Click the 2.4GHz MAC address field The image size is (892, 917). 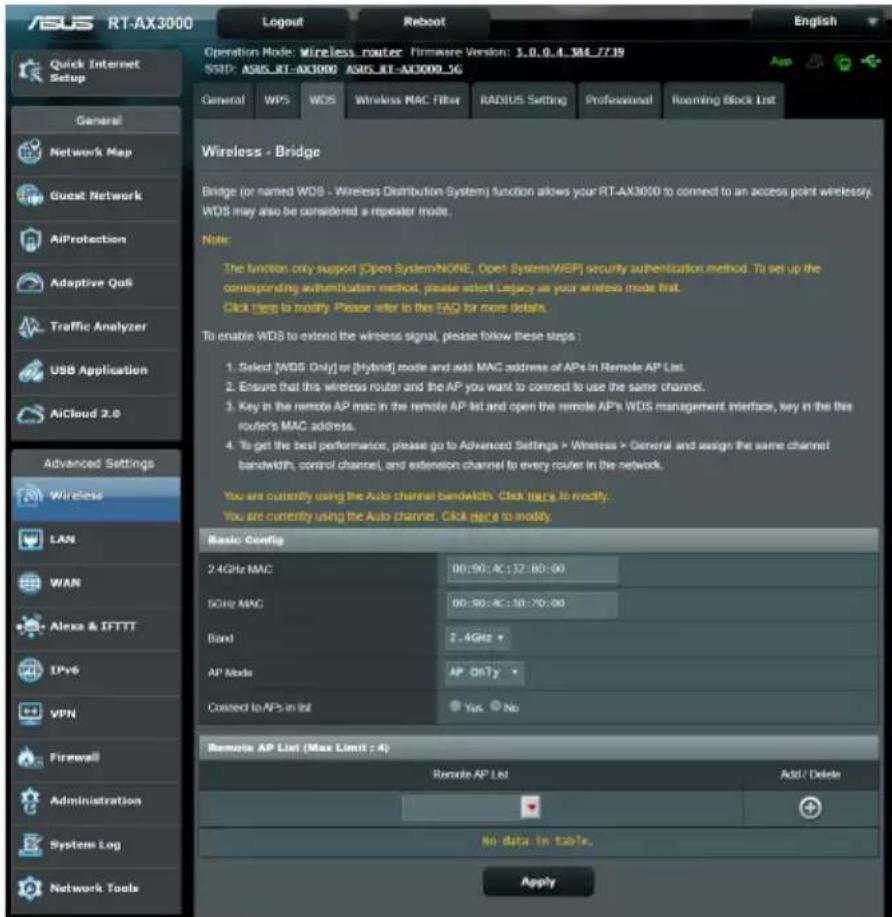coord(532,569)
